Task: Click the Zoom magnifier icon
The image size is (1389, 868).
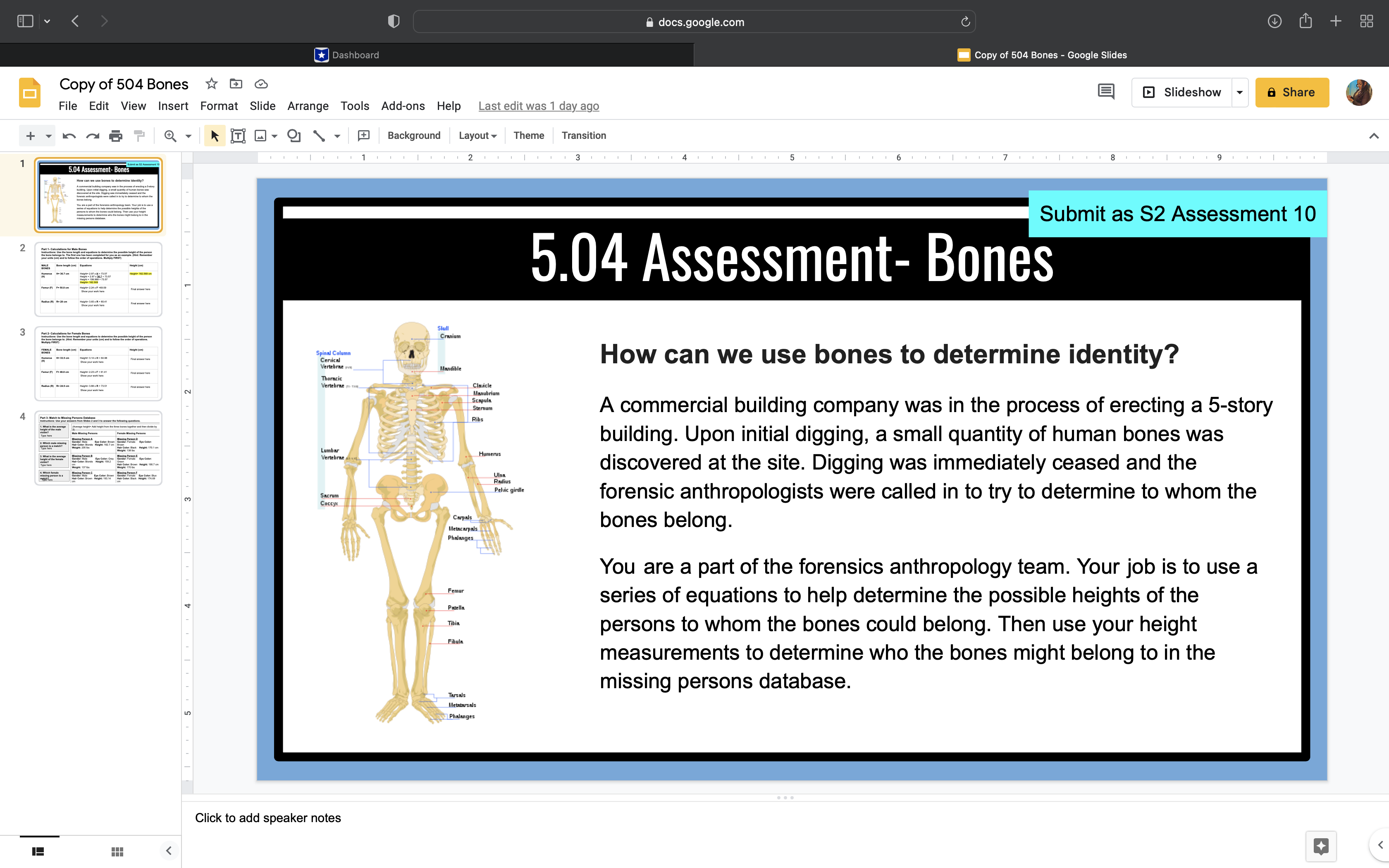Action: coord(170,136)
